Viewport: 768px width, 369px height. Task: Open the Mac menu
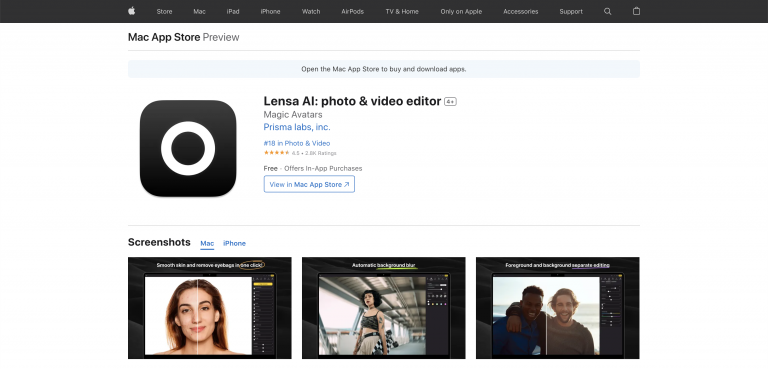[199, 11]
